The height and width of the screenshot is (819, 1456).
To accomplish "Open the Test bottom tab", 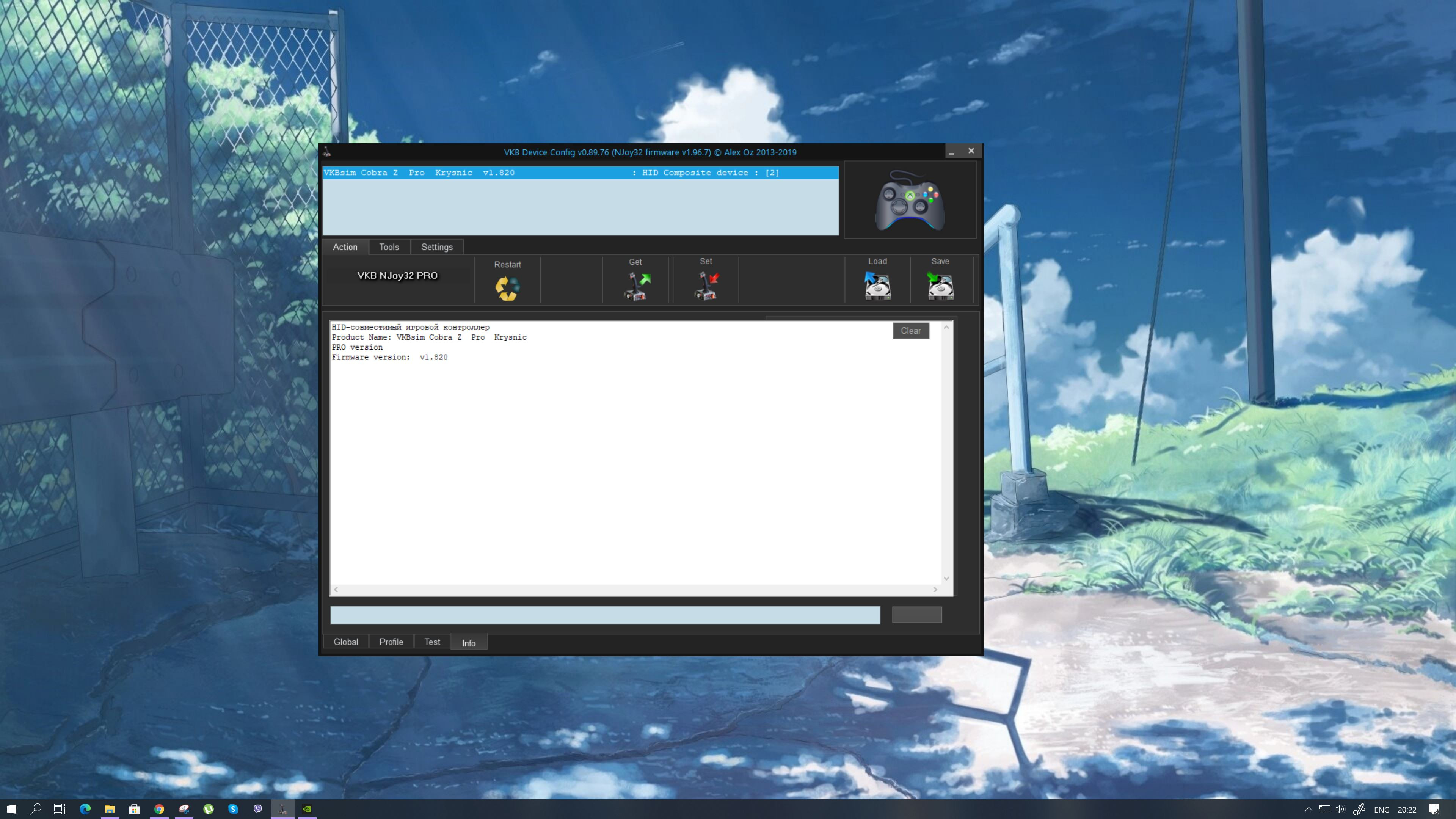I will tap(432, 642).
